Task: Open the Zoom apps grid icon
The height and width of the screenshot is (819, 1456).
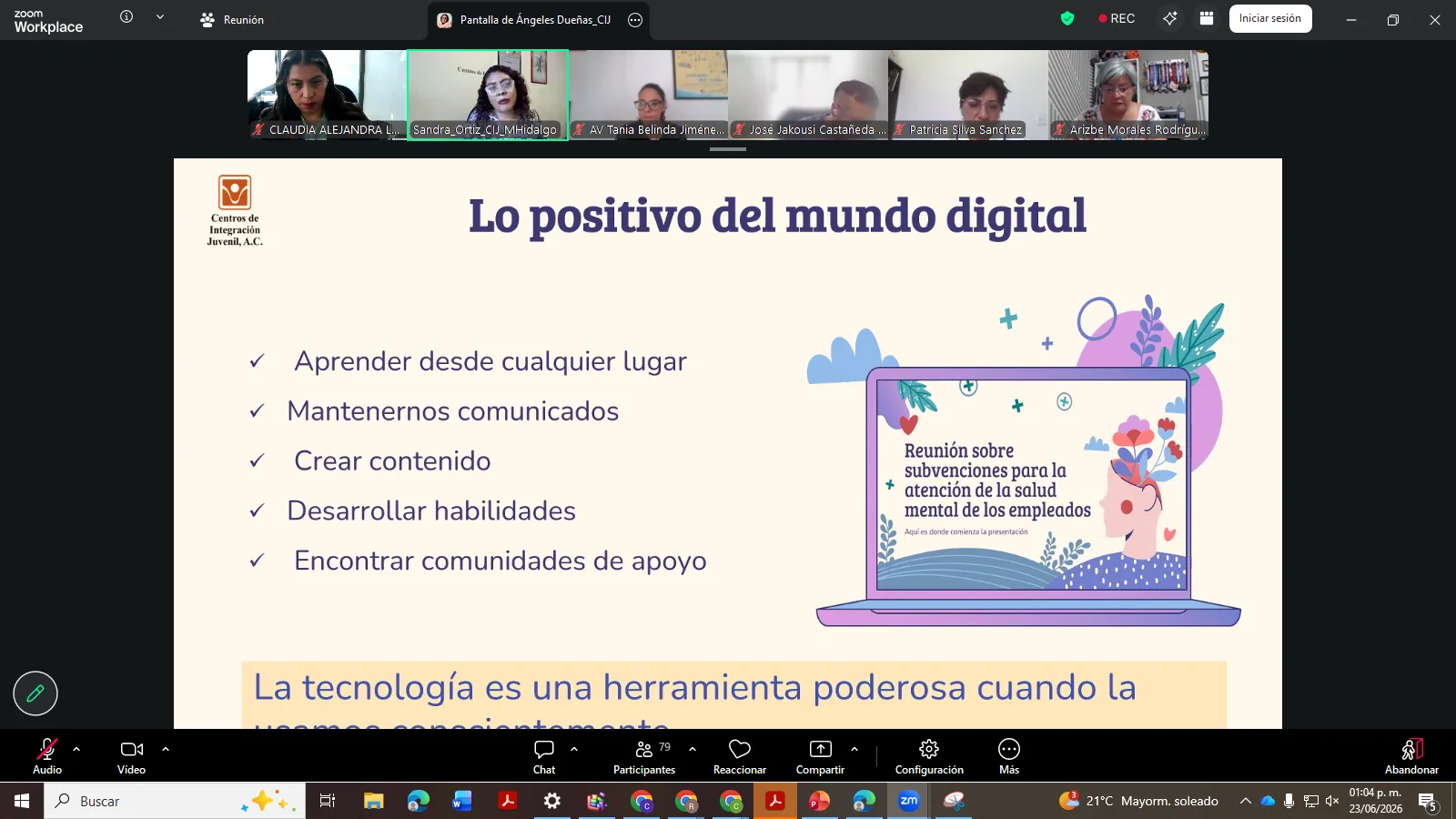Action: pos(1207,18)
